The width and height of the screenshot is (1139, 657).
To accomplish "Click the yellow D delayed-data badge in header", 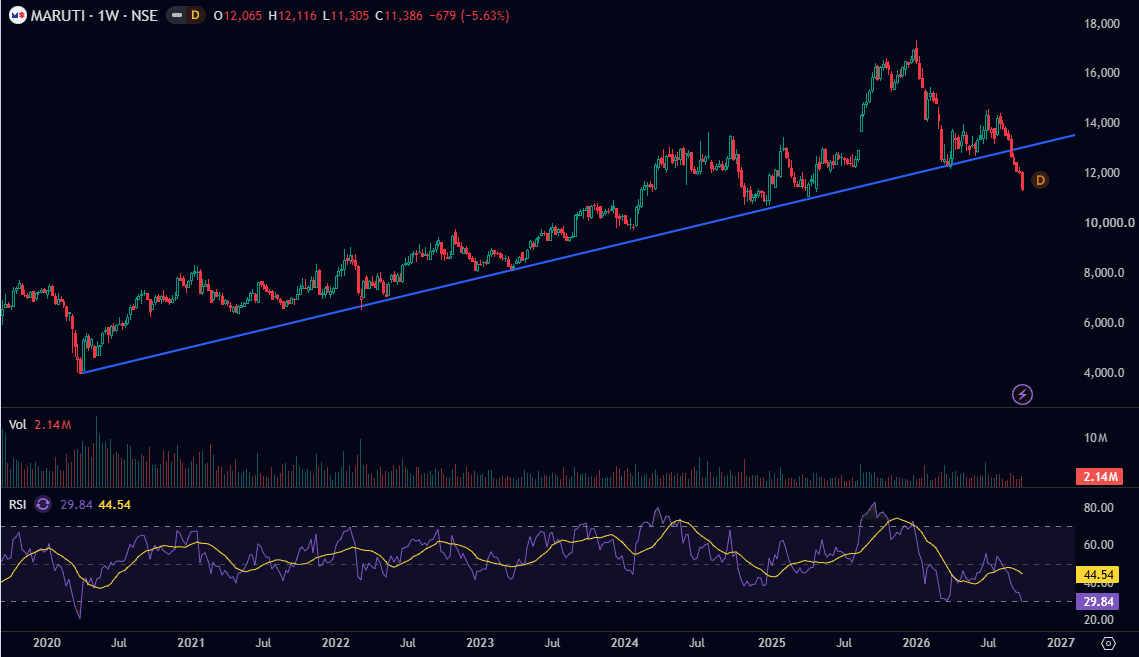I will 195,15.
